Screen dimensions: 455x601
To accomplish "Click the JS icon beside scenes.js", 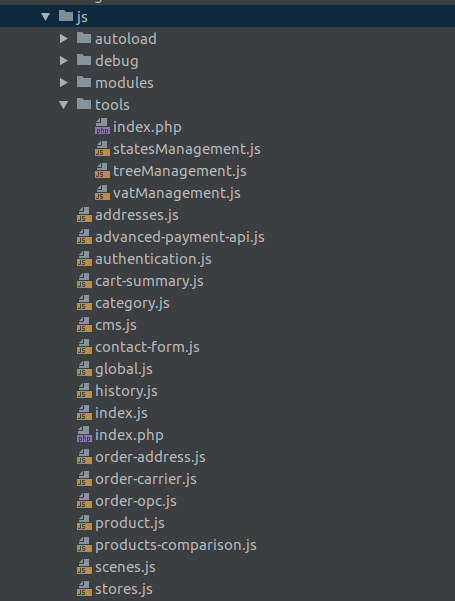I will [x=84, y=566].
